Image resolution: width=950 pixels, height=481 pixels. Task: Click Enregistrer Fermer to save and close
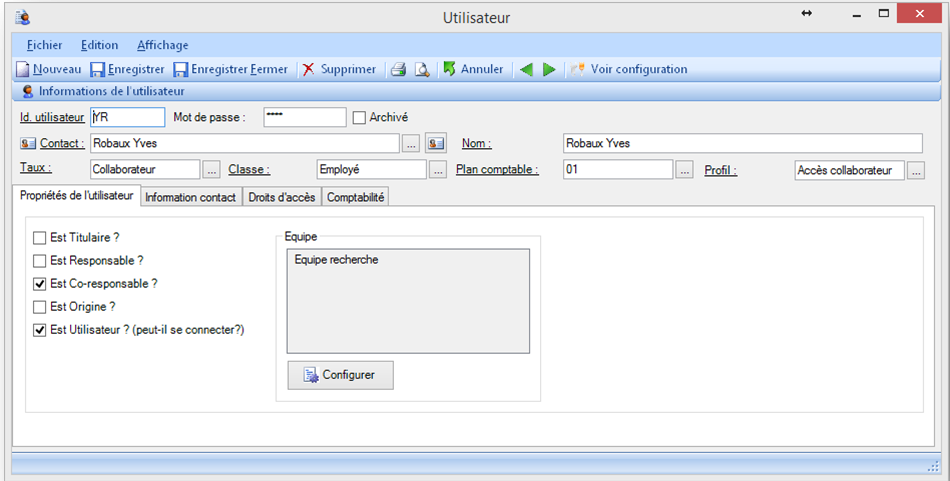coord(230,70)
